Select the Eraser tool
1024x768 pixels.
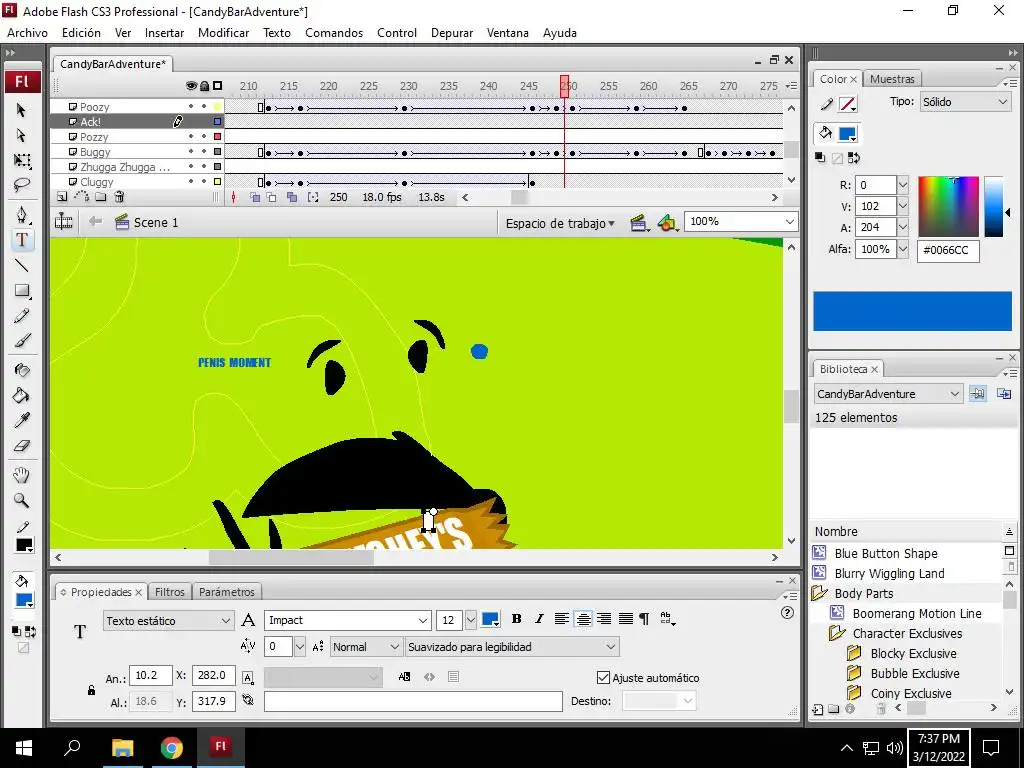pyautogui.click(x=22, y=446)
